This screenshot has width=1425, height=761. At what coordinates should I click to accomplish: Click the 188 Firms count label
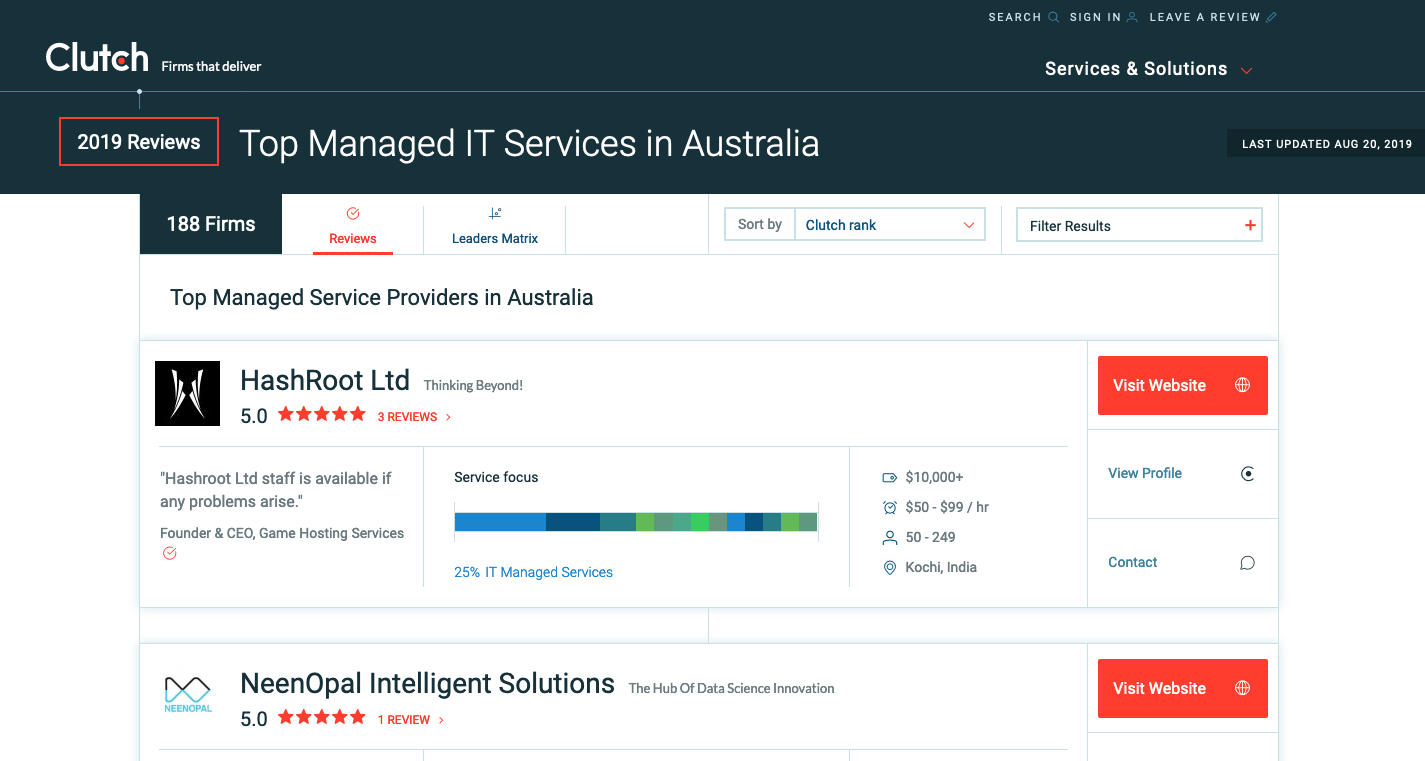tap(211, 224)
